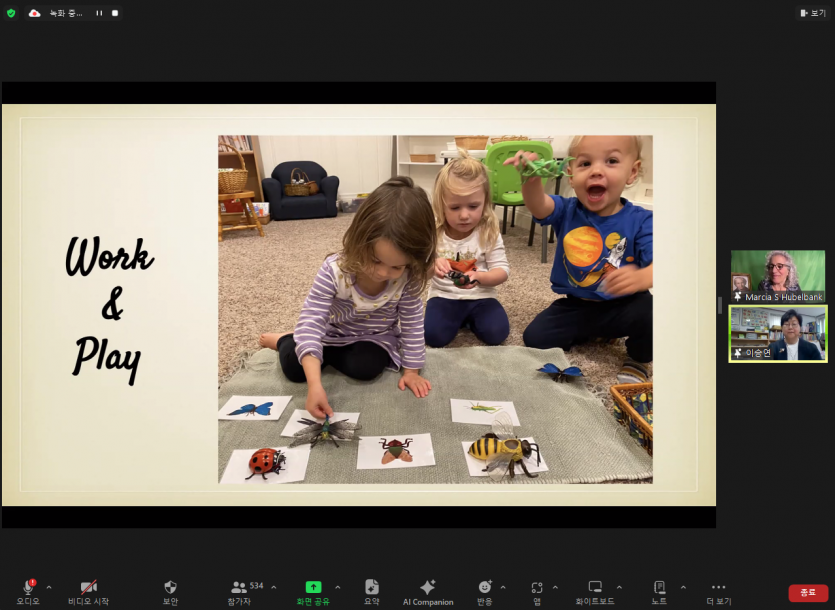Viewport: 835px width, 610px height.
Task: Click the red 종료 end button
Action: [x=808, y=593]
